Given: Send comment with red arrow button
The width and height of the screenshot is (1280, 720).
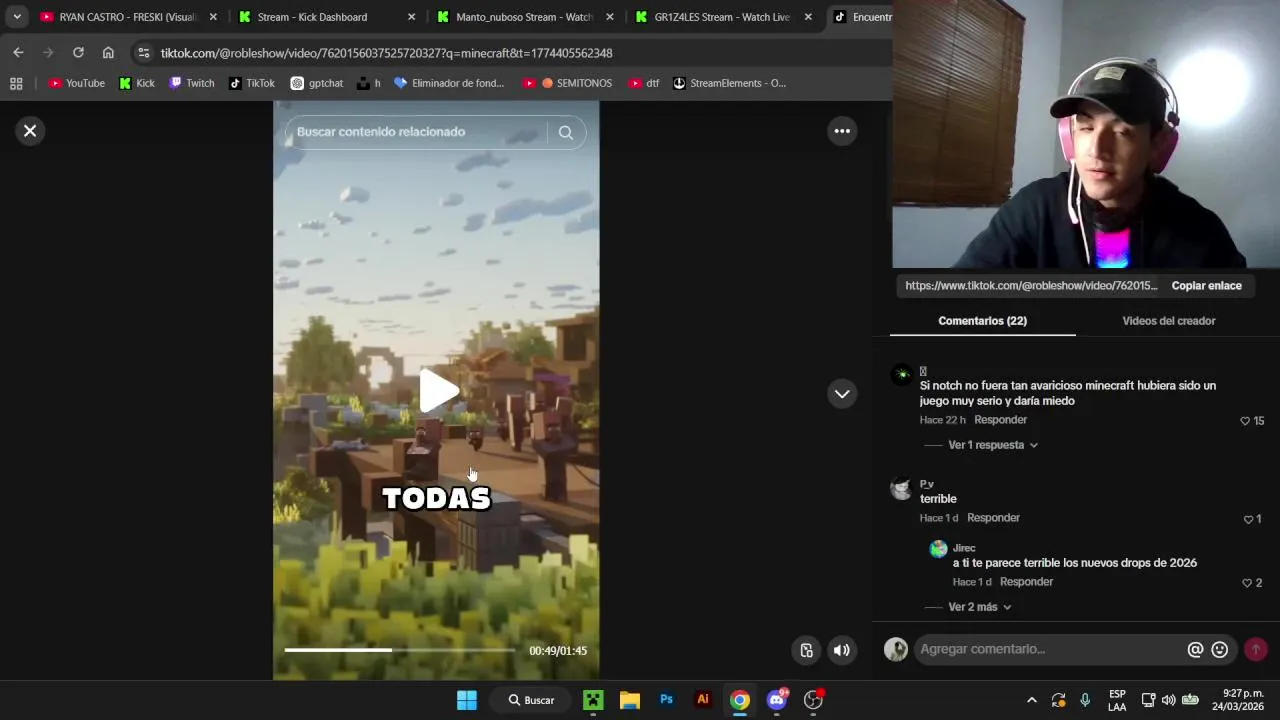Looking at the screenshot, I should click(x=1256, y=650).
